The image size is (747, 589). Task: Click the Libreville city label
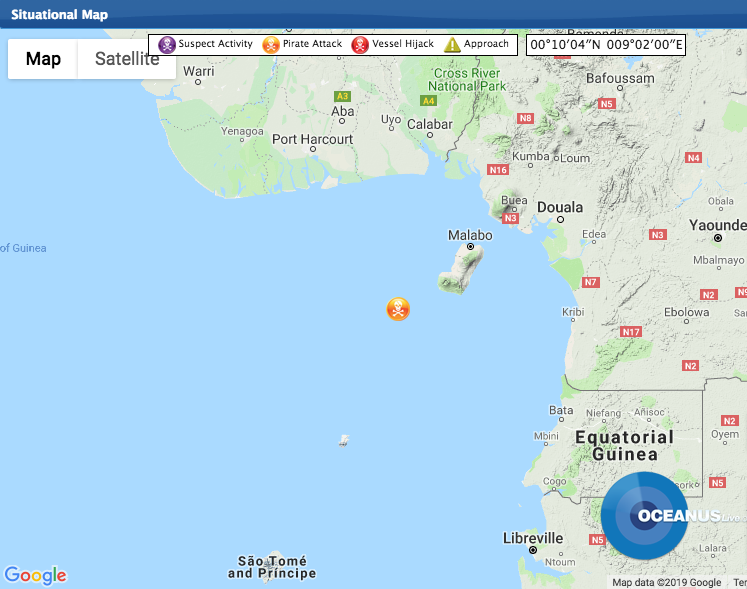533,538
